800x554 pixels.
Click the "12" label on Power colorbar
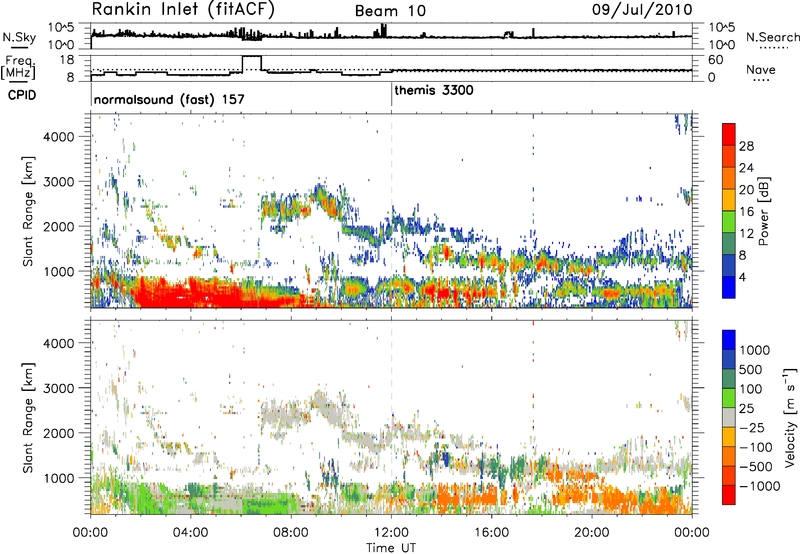pos(746,234)
